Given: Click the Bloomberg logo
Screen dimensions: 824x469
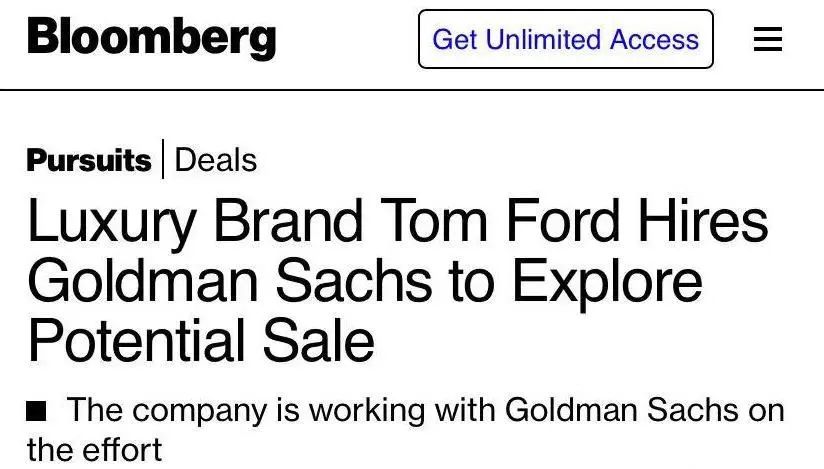Looking at the screenshot, I should tap(151, 38).
